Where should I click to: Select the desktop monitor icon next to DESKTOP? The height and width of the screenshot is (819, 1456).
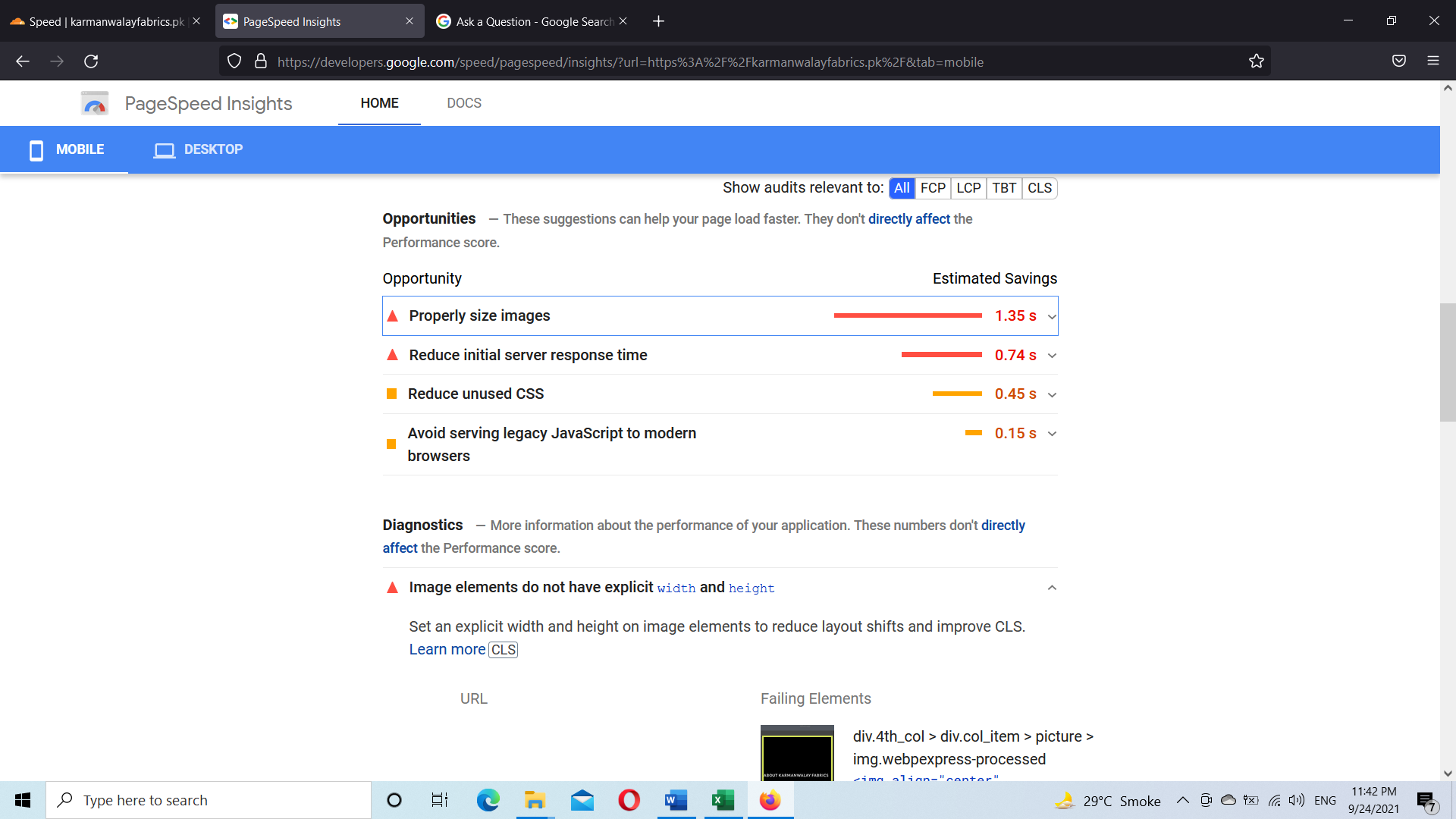tap(164, 149)
